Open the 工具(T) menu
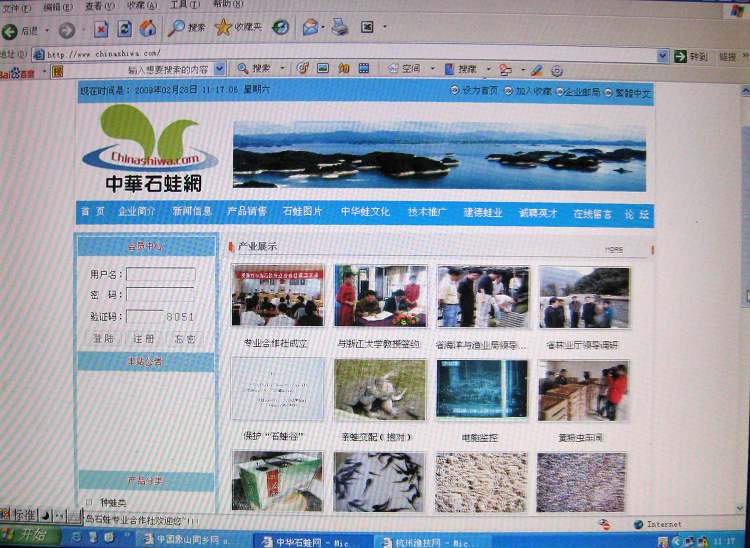 coord(183,5)
